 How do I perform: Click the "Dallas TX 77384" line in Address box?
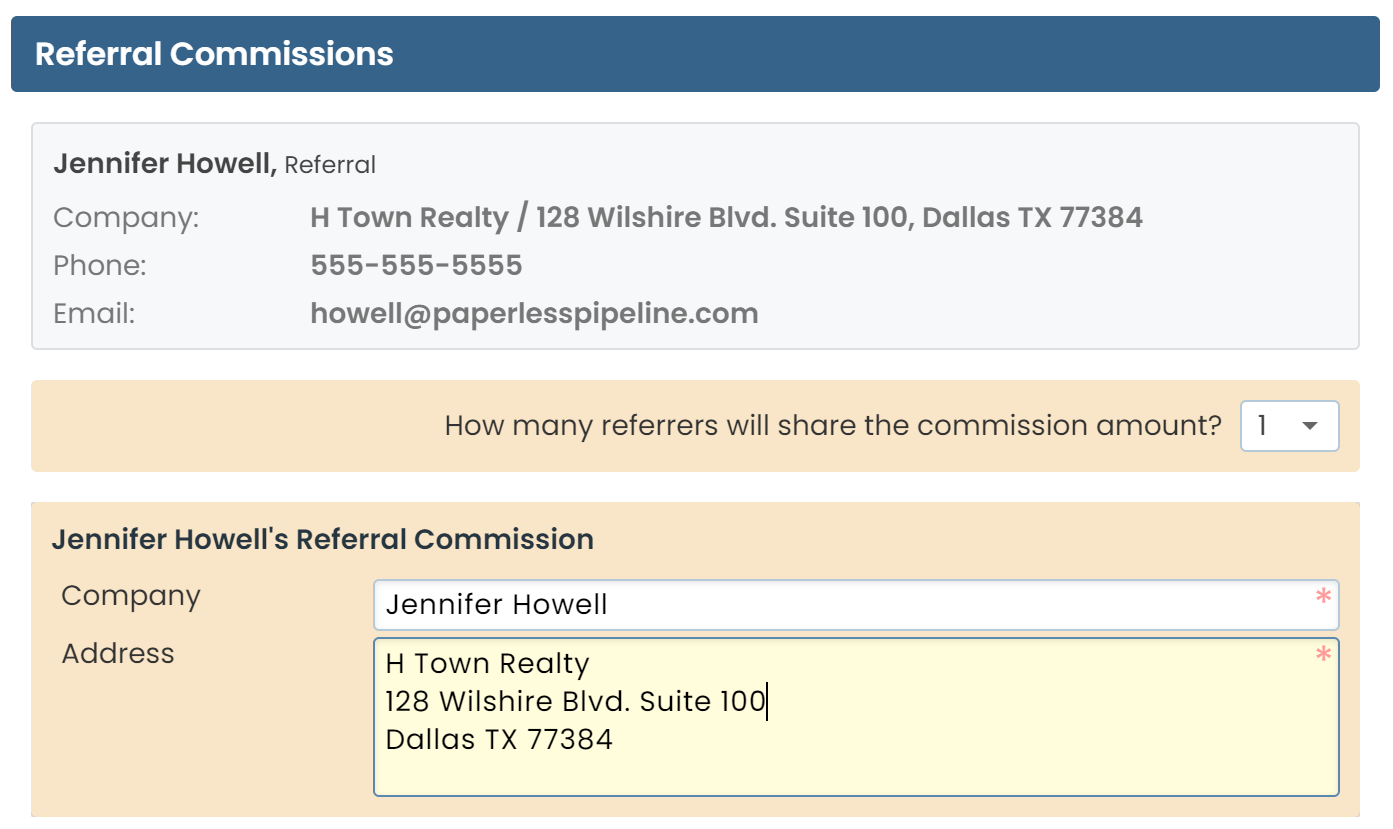pyautogui.click(x=499, y=740)
